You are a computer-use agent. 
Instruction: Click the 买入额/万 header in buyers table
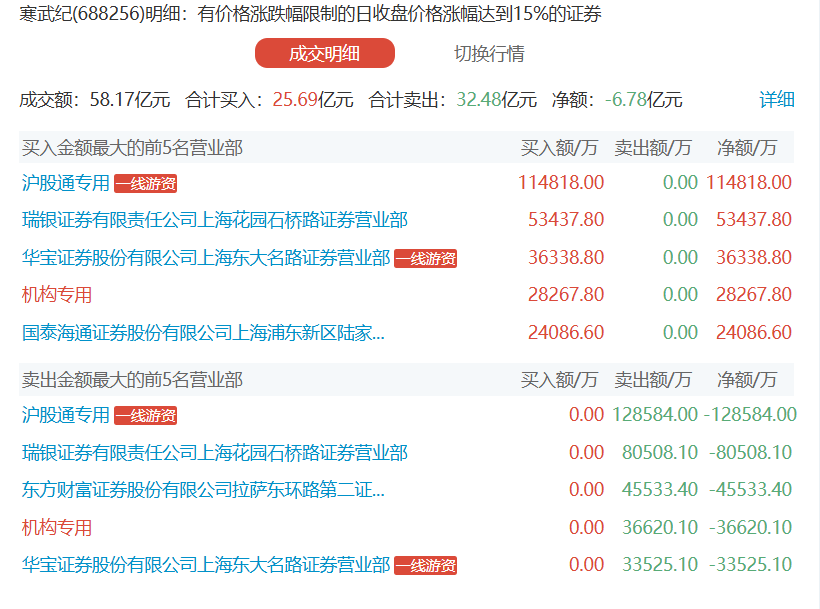click(x=559, y=148)
